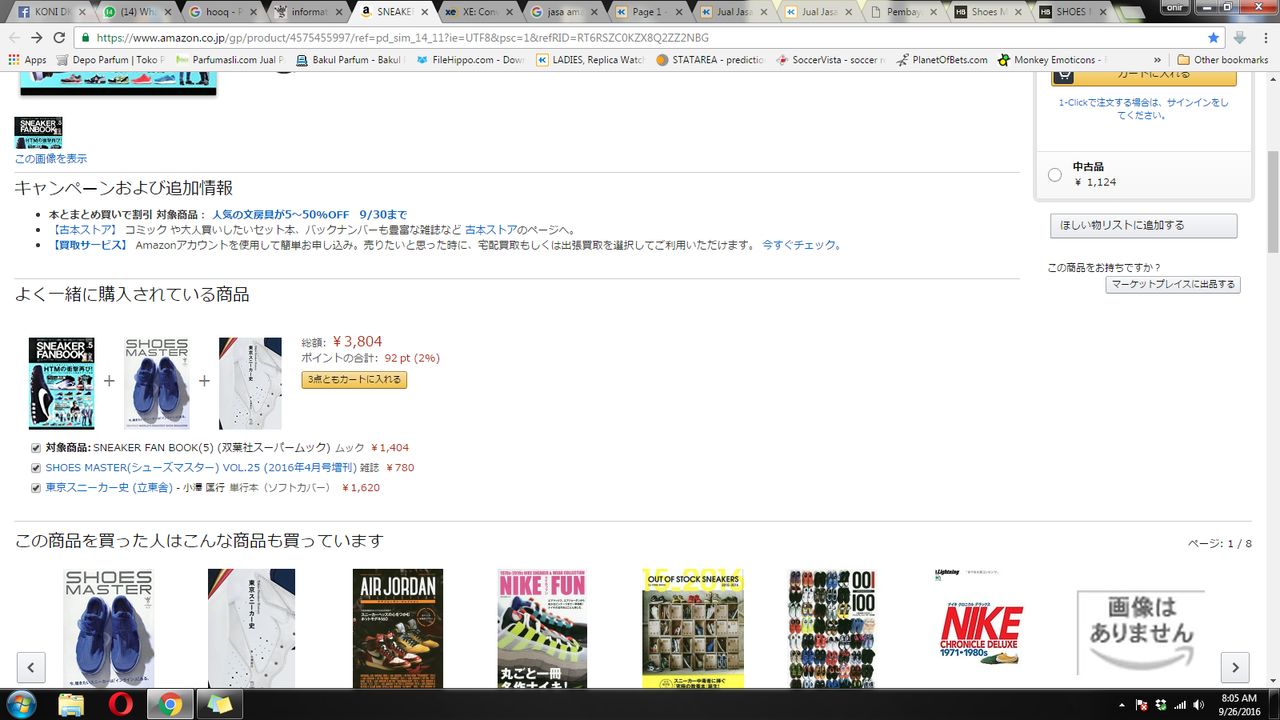Open the Apps shortcut in bookmarks bar
1280x720 pixels.
tap(27, 60)
